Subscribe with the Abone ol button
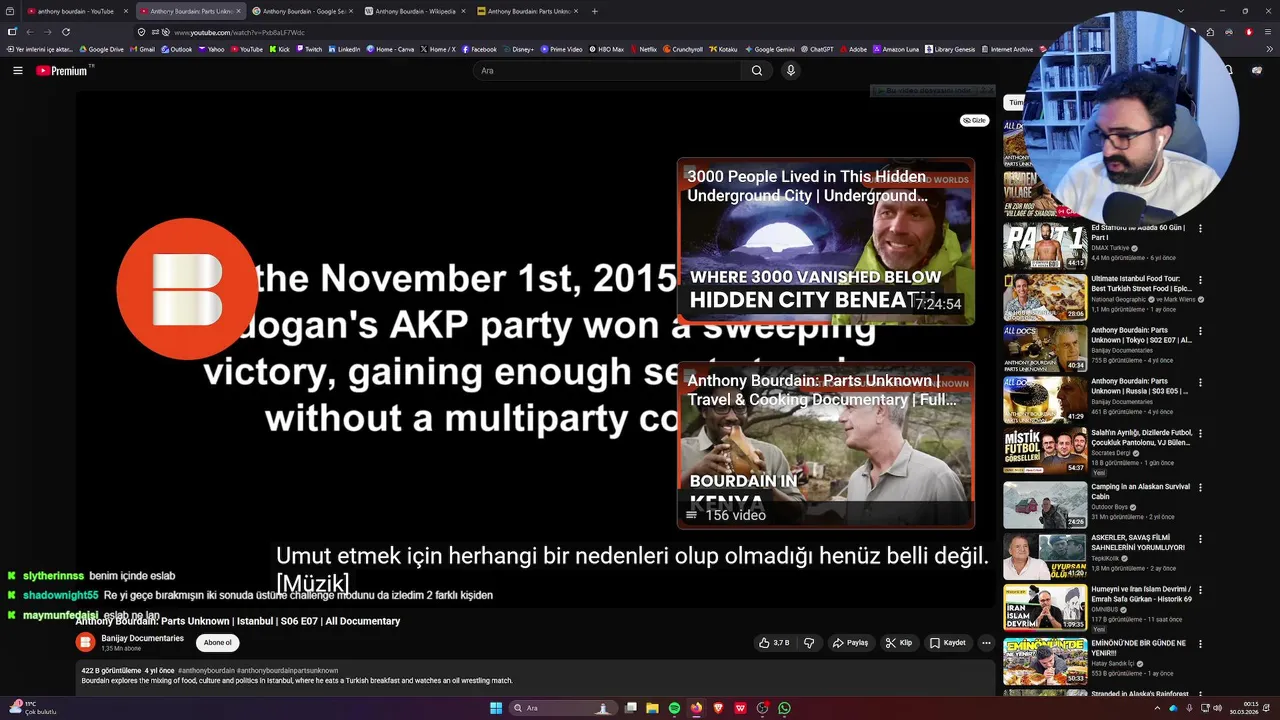1280x720 pixels. coord(217,643)
